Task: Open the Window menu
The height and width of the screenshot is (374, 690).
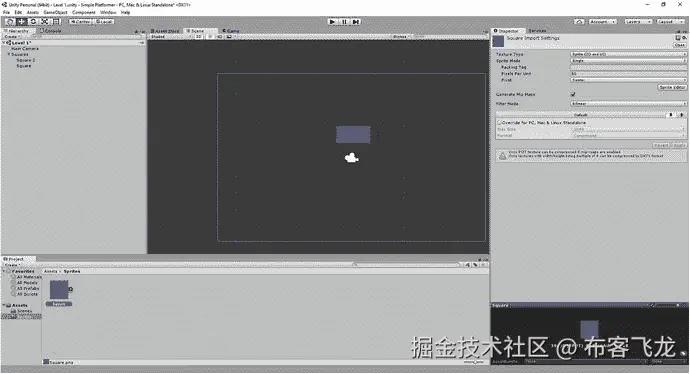Action: 108,12
